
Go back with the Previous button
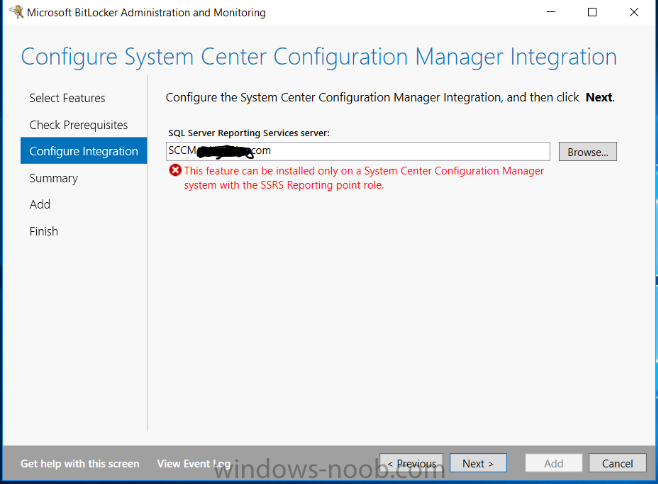[411, 463]
